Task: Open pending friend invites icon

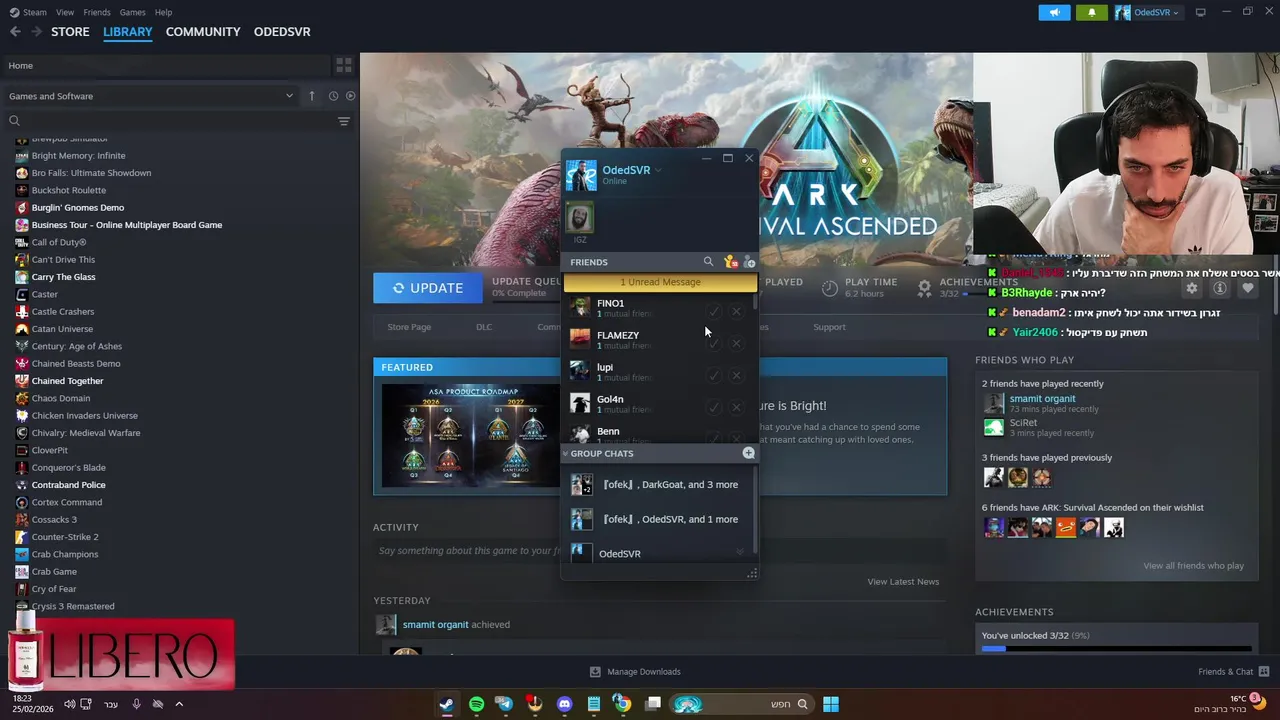Action: point(730,262)
